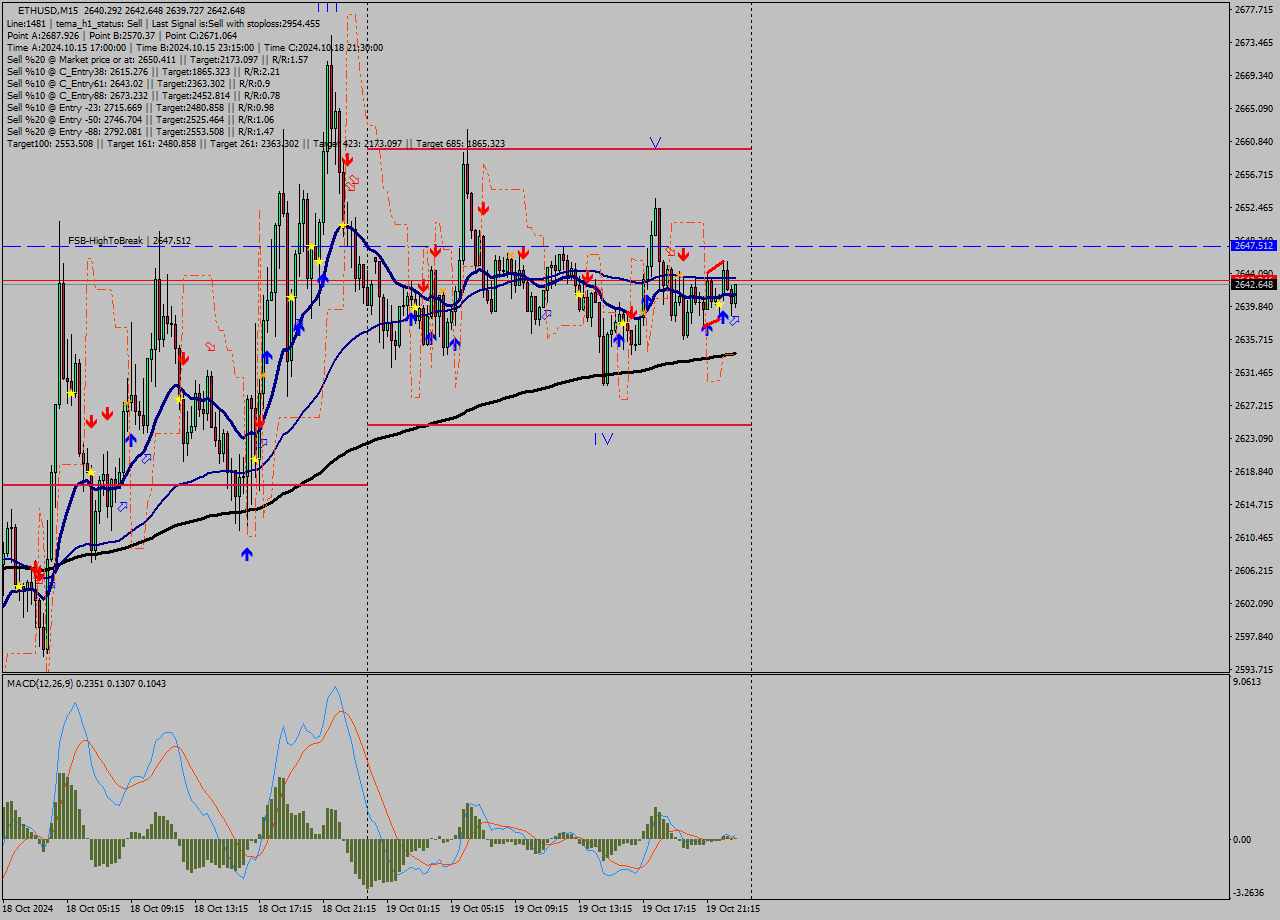1280x920 pixels.
Task: Click the 'Time A:2024.10.15 17:00:00' line
Action: (194, 47)
